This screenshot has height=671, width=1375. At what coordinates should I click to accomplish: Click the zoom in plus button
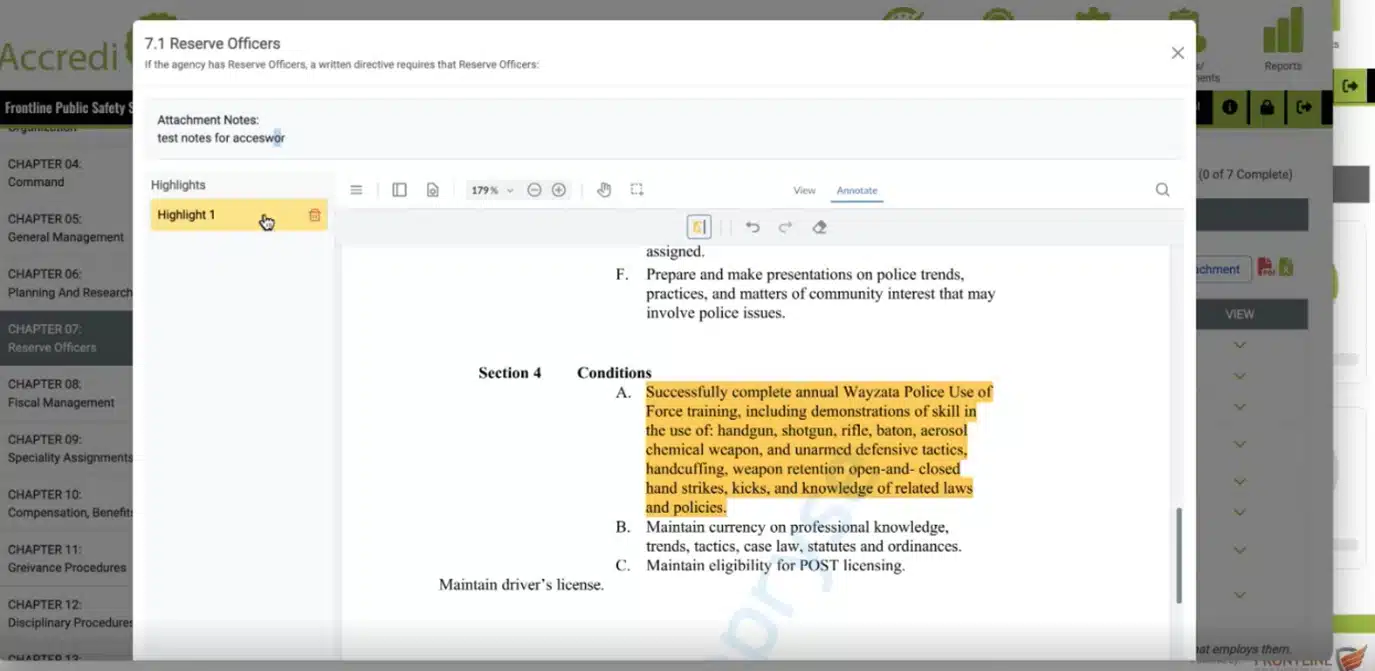559,190
